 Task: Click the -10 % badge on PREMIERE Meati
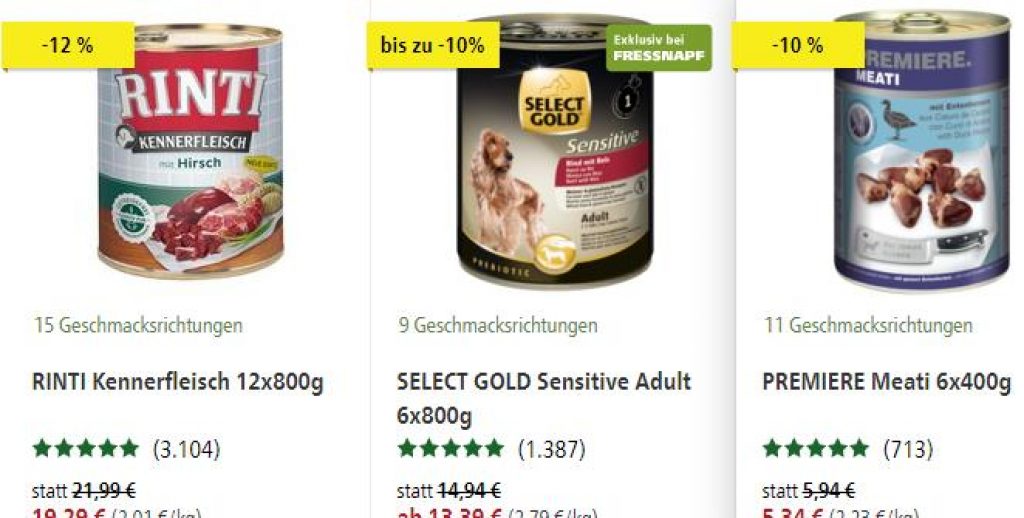point(797,46)
